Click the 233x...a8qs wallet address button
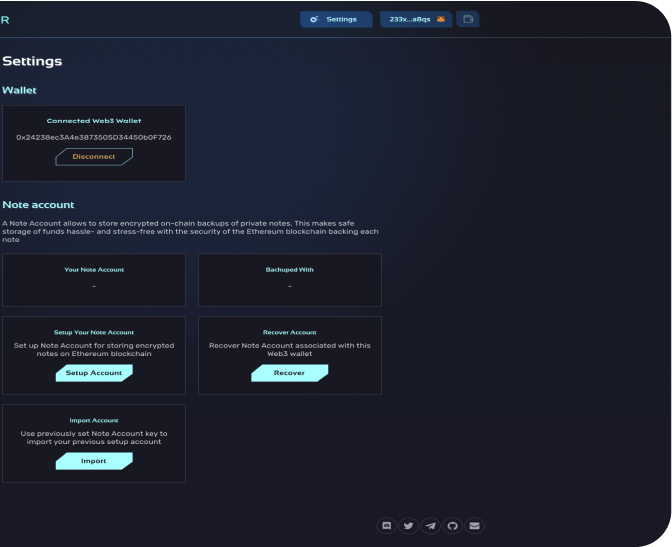 point(416,19)
